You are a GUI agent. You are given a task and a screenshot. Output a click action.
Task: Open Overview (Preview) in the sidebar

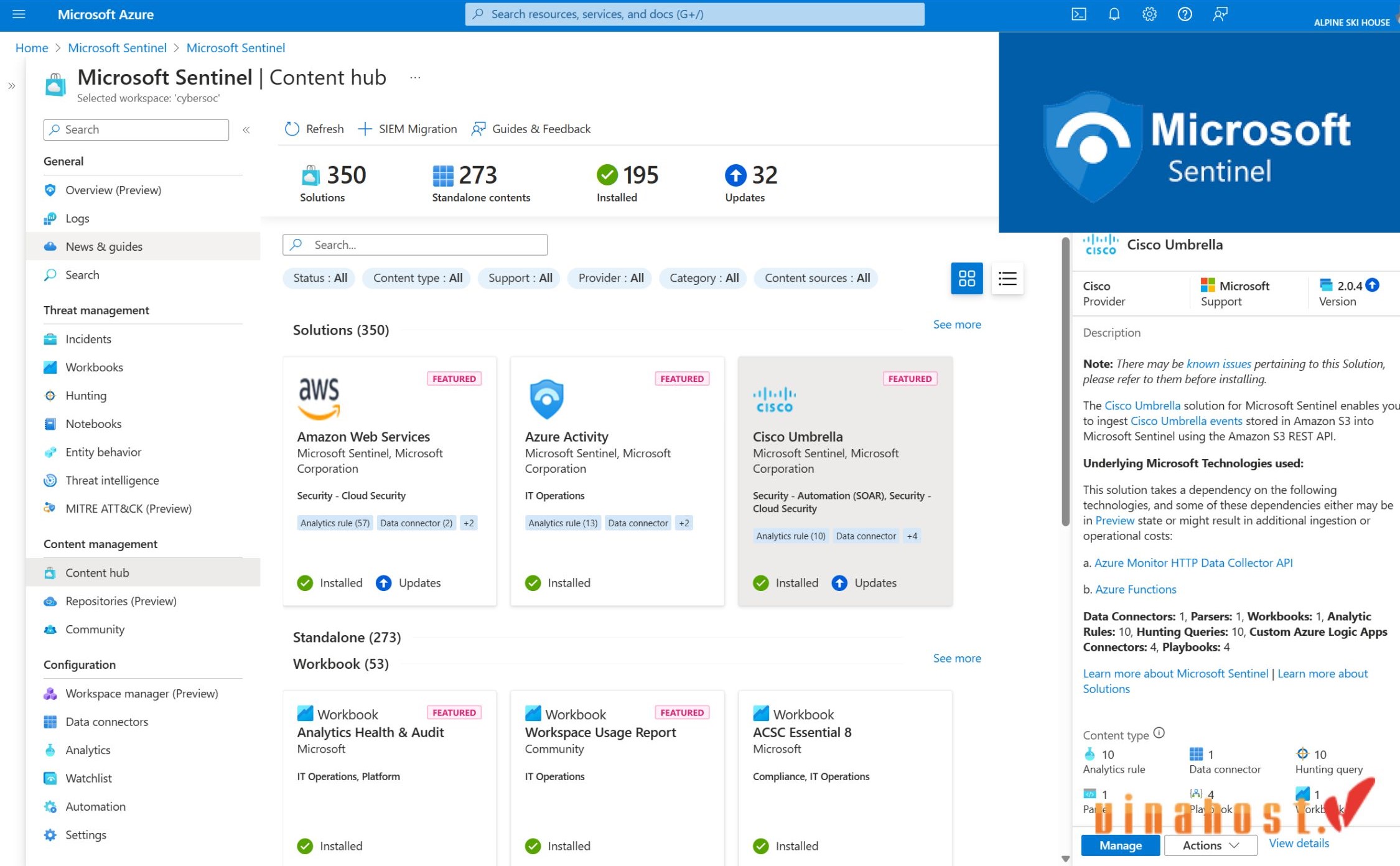point(143,190)
